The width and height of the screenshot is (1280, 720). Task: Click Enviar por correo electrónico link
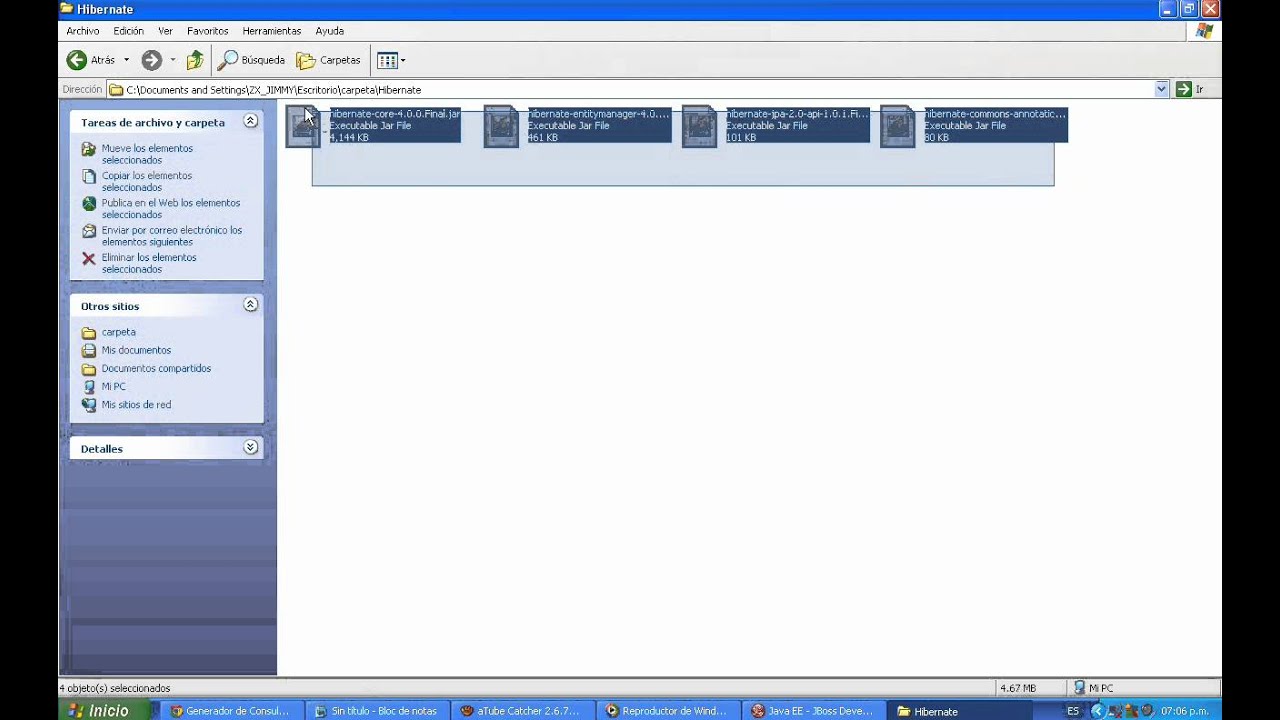pyautogui.click(x=172, y=236)
